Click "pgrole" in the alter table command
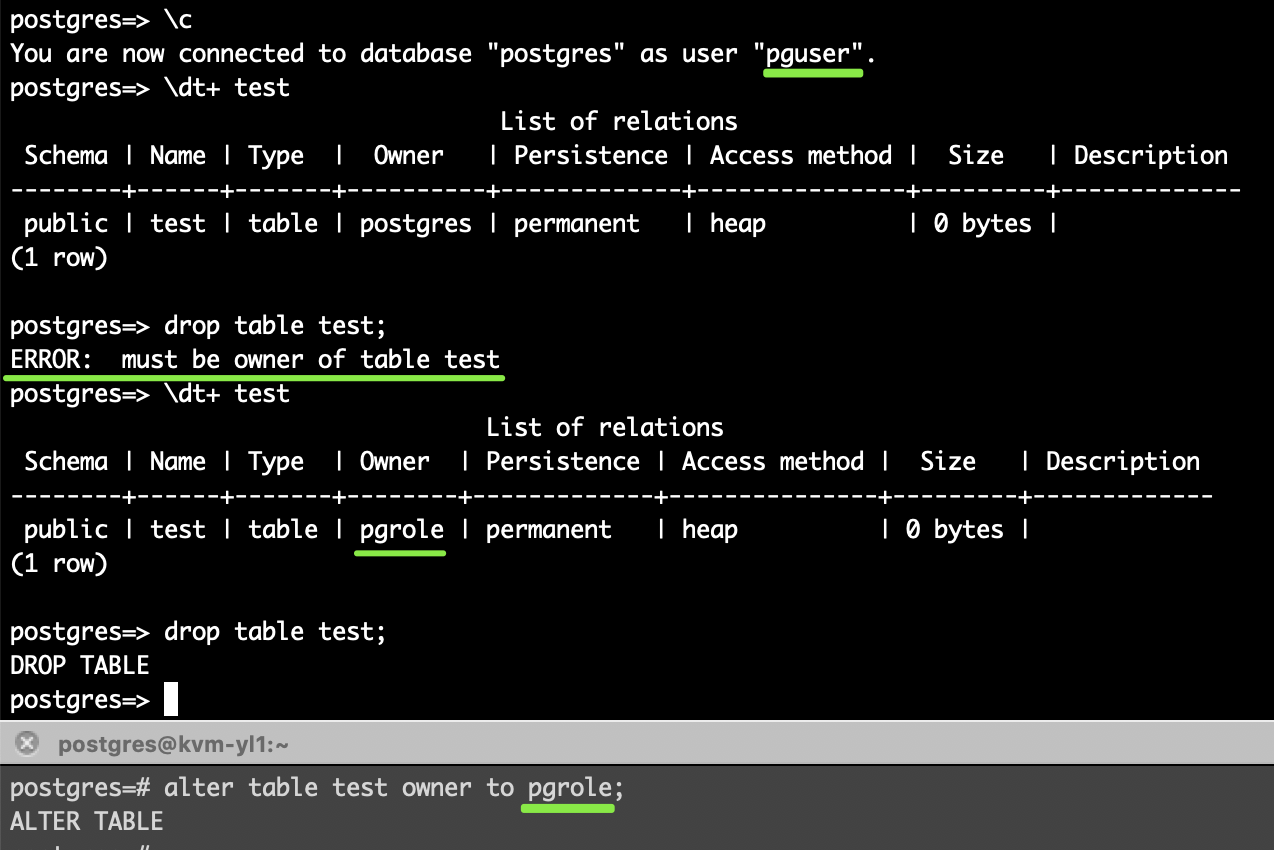The image size is (1274, 850). [569, 788]
